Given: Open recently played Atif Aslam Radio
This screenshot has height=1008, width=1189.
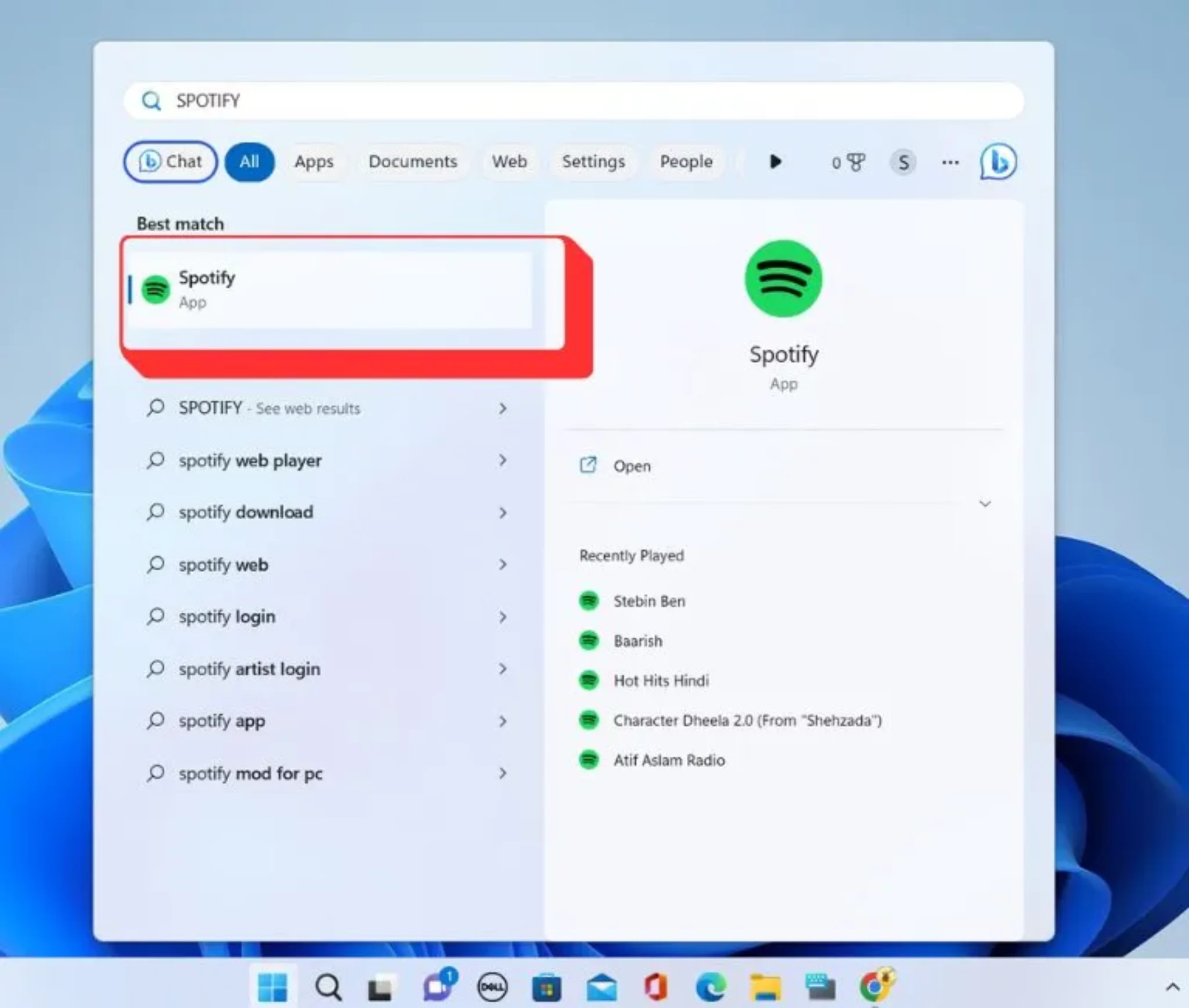Looking at the screenshot, I should click(669, 760).
